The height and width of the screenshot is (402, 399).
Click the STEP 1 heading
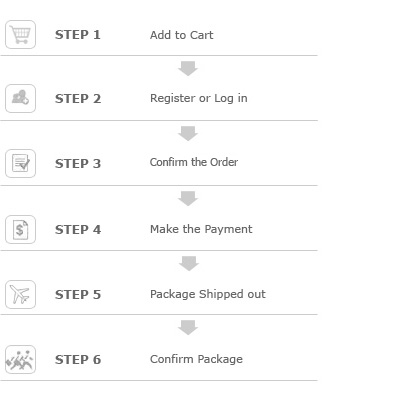pyautogui.click(x=78, y=35)
